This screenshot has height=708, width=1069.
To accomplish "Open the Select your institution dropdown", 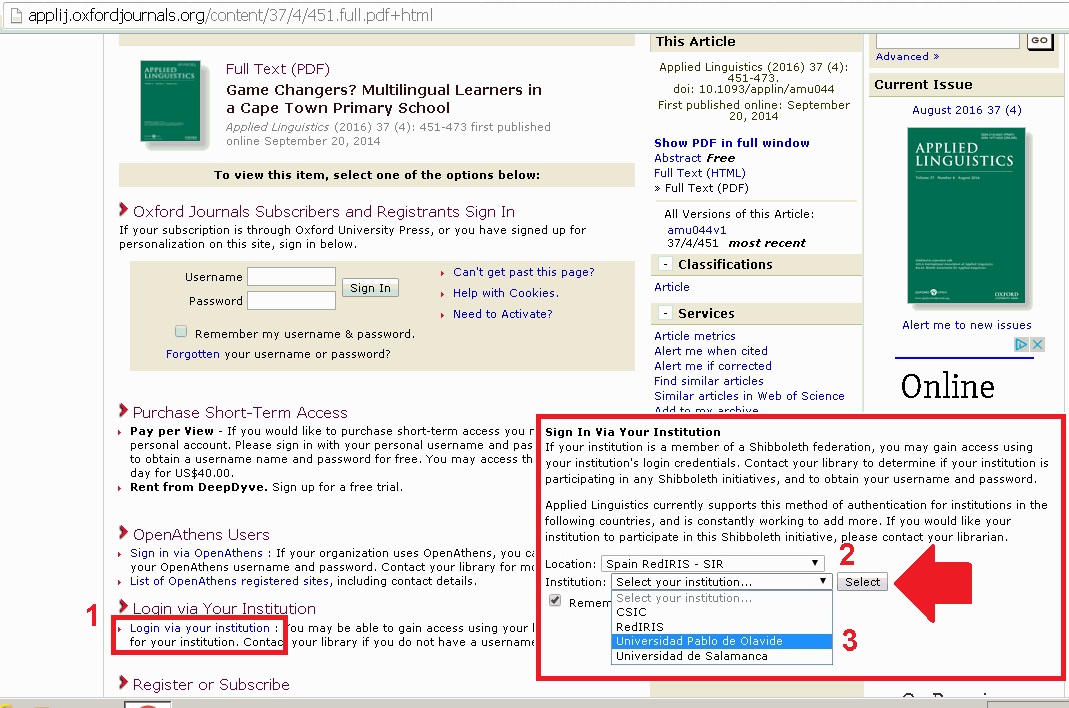I will click(721, 582).
